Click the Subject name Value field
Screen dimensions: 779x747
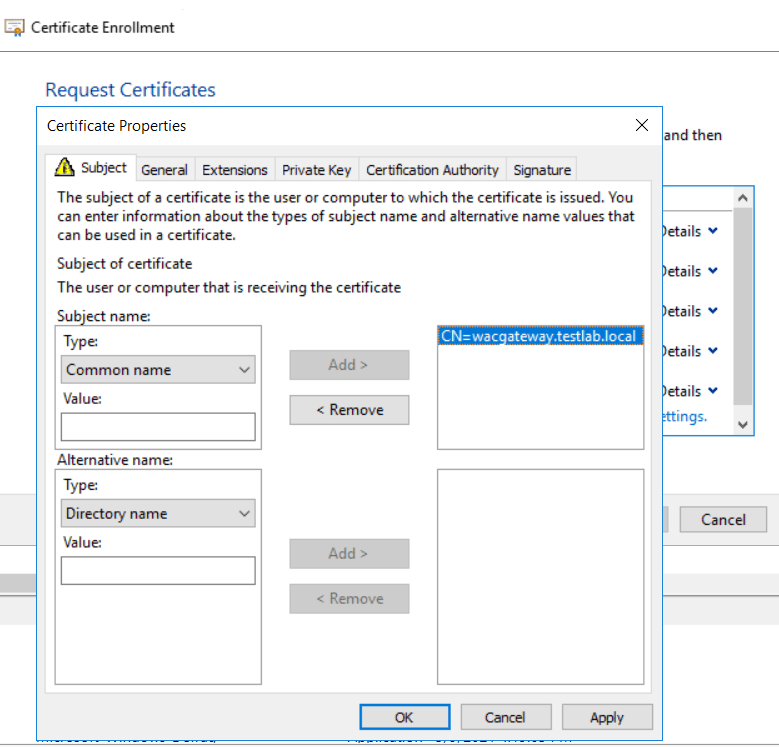(158, 427)
